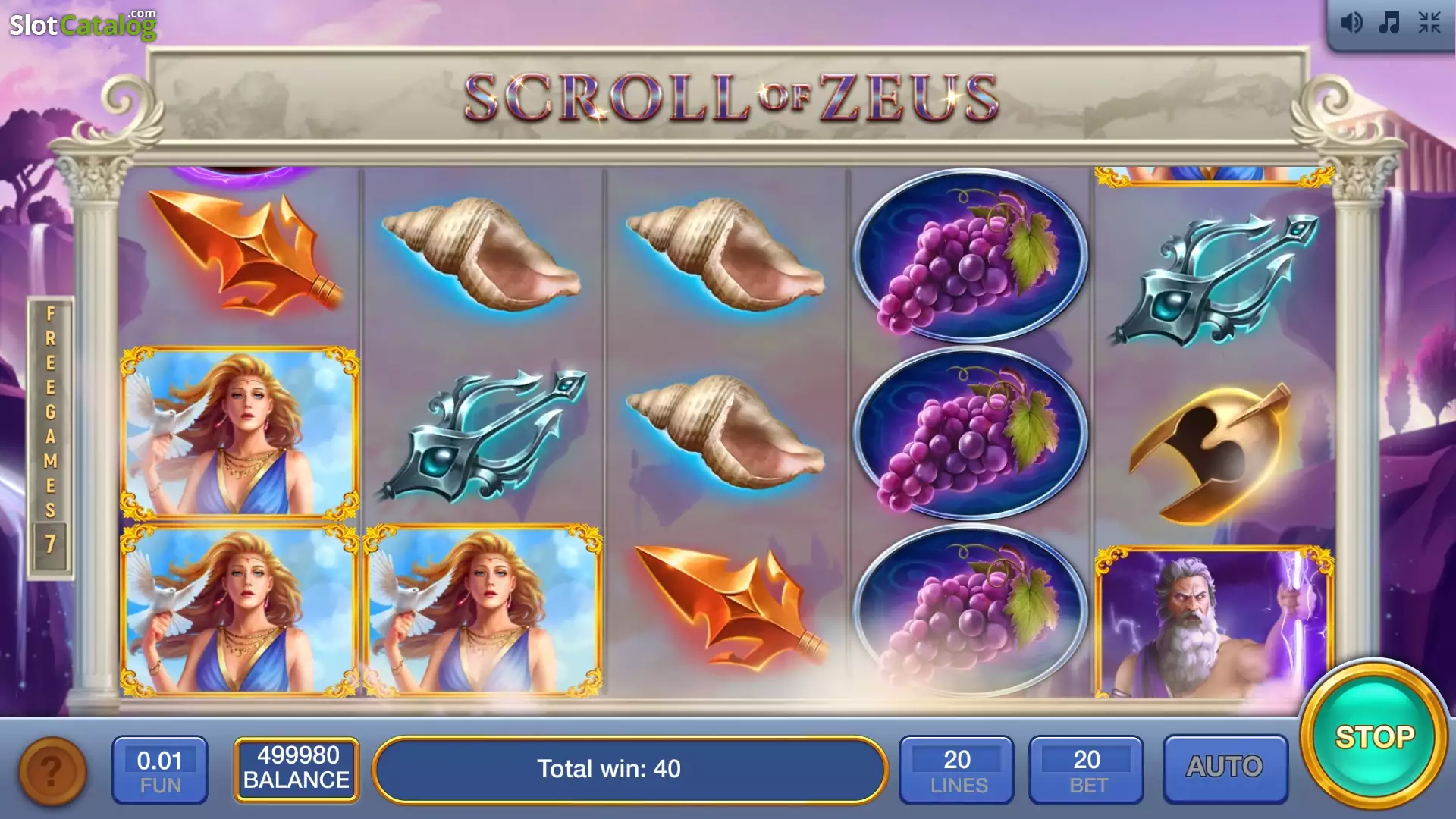Change the coin value 0.01 FUN
Screen dimensions: 1456x819
(x=160, y=770)
